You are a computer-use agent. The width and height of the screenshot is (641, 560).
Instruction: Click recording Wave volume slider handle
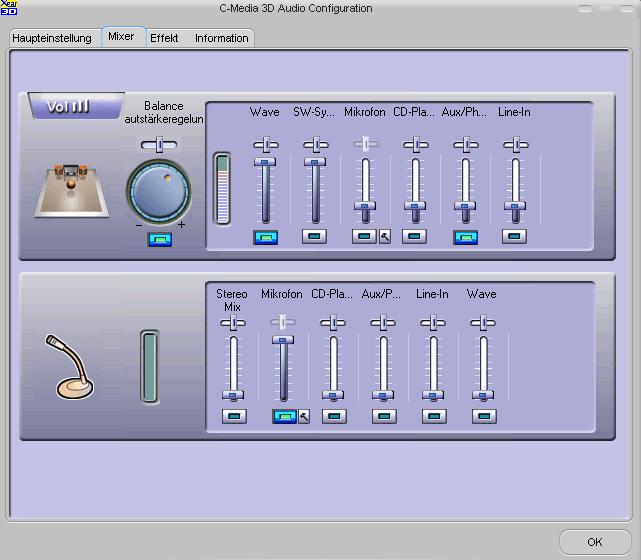(483, 395)
